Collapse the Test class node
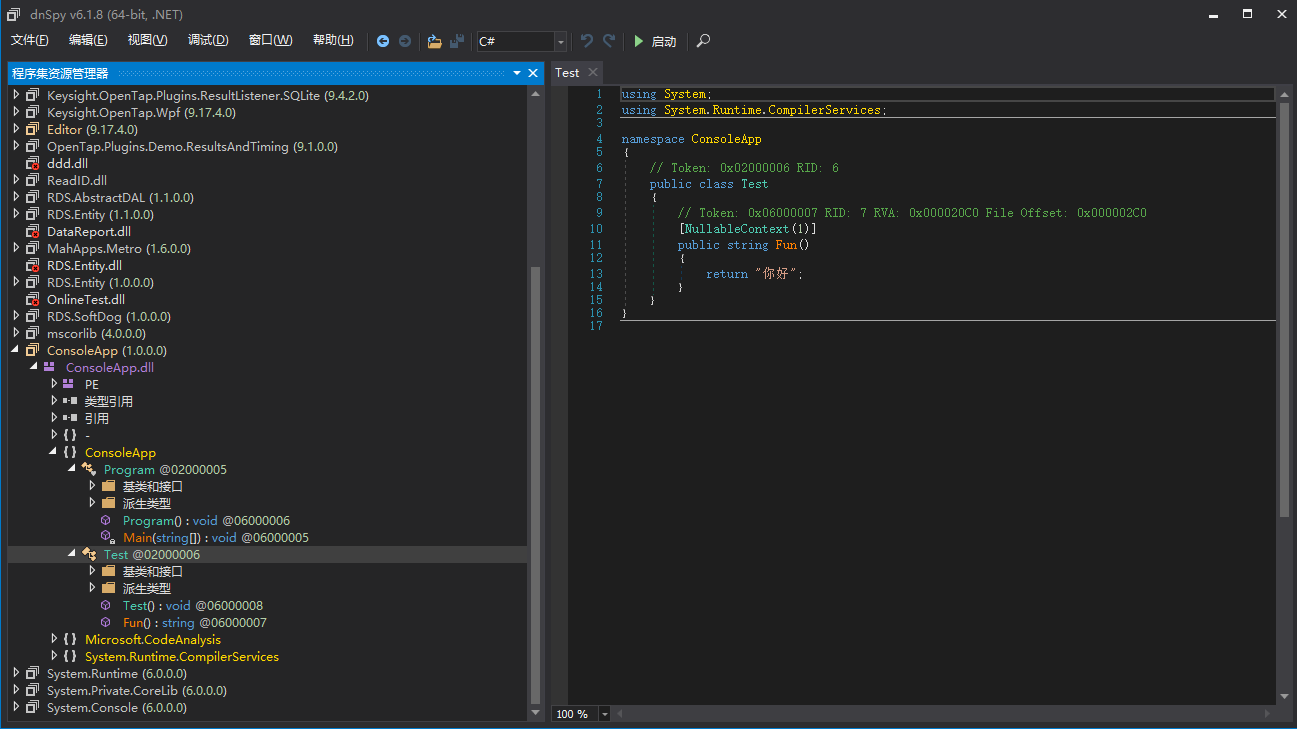This screenshot has height=731, width=1297. point(73,554)
